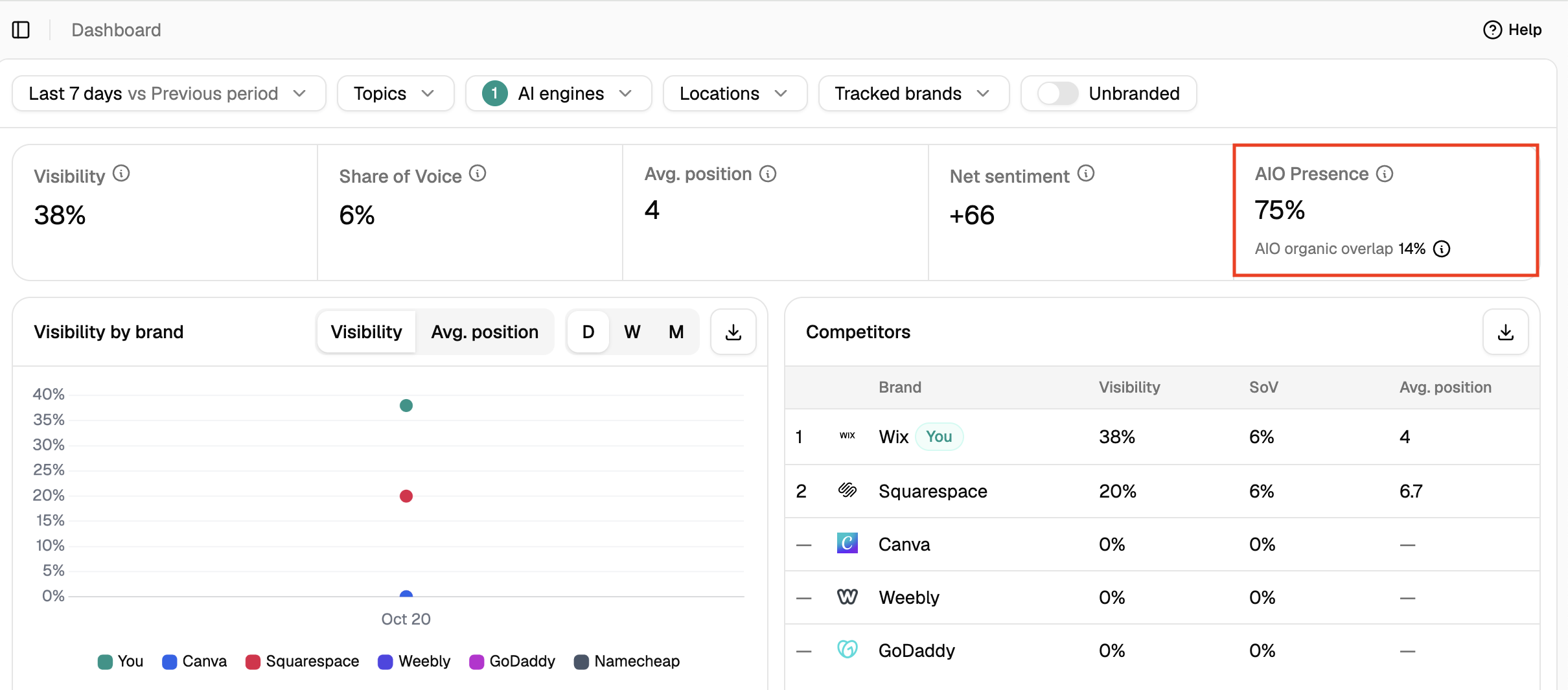1568x690 pixels.
Task: Click the 1 badge on AI engines
Action: point(494,93)
